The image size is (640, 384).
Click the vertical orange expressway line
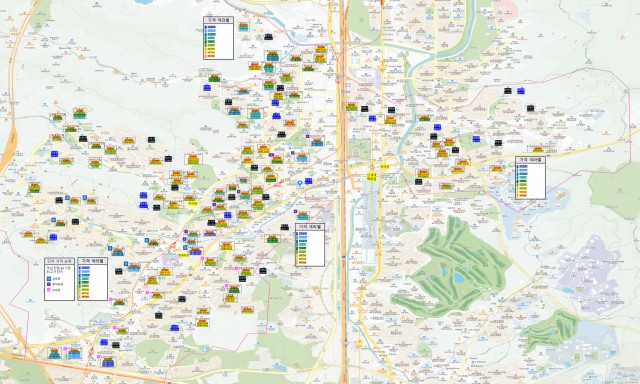tap(342, 192)
